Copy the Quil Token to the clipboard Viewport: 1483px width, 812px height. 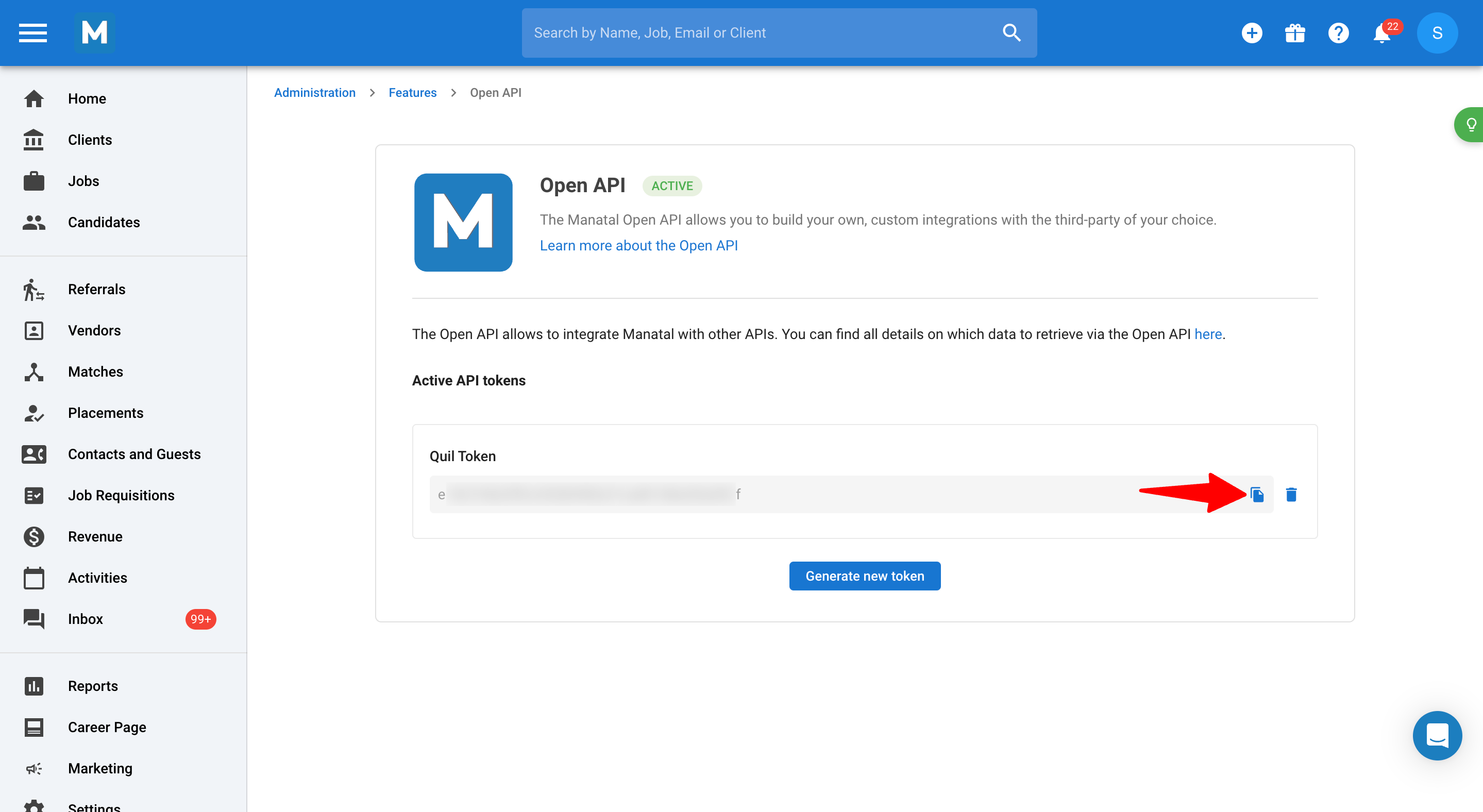[x=1257, y=494]
